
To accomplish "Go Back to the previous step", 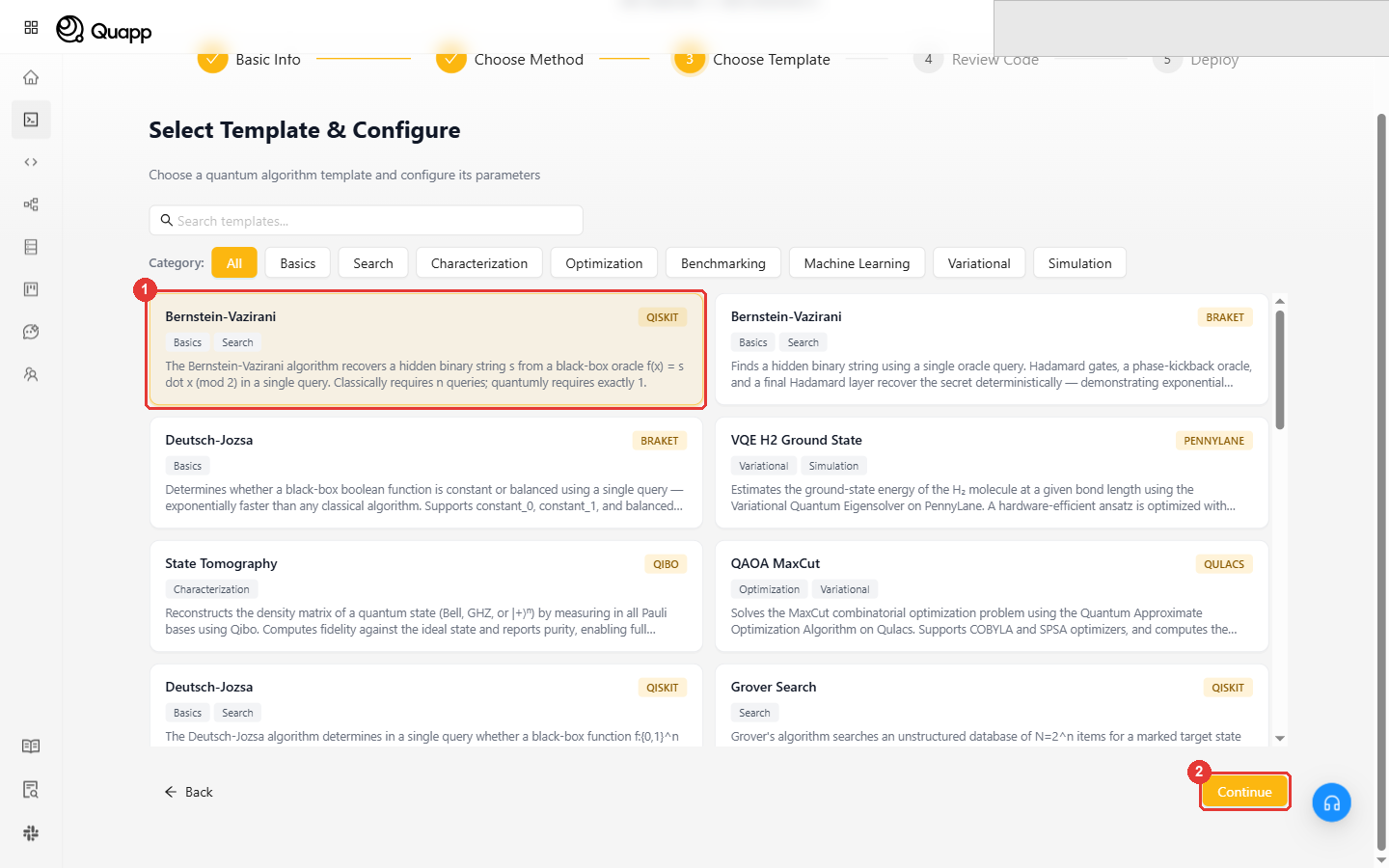I will tap(188, 792).
